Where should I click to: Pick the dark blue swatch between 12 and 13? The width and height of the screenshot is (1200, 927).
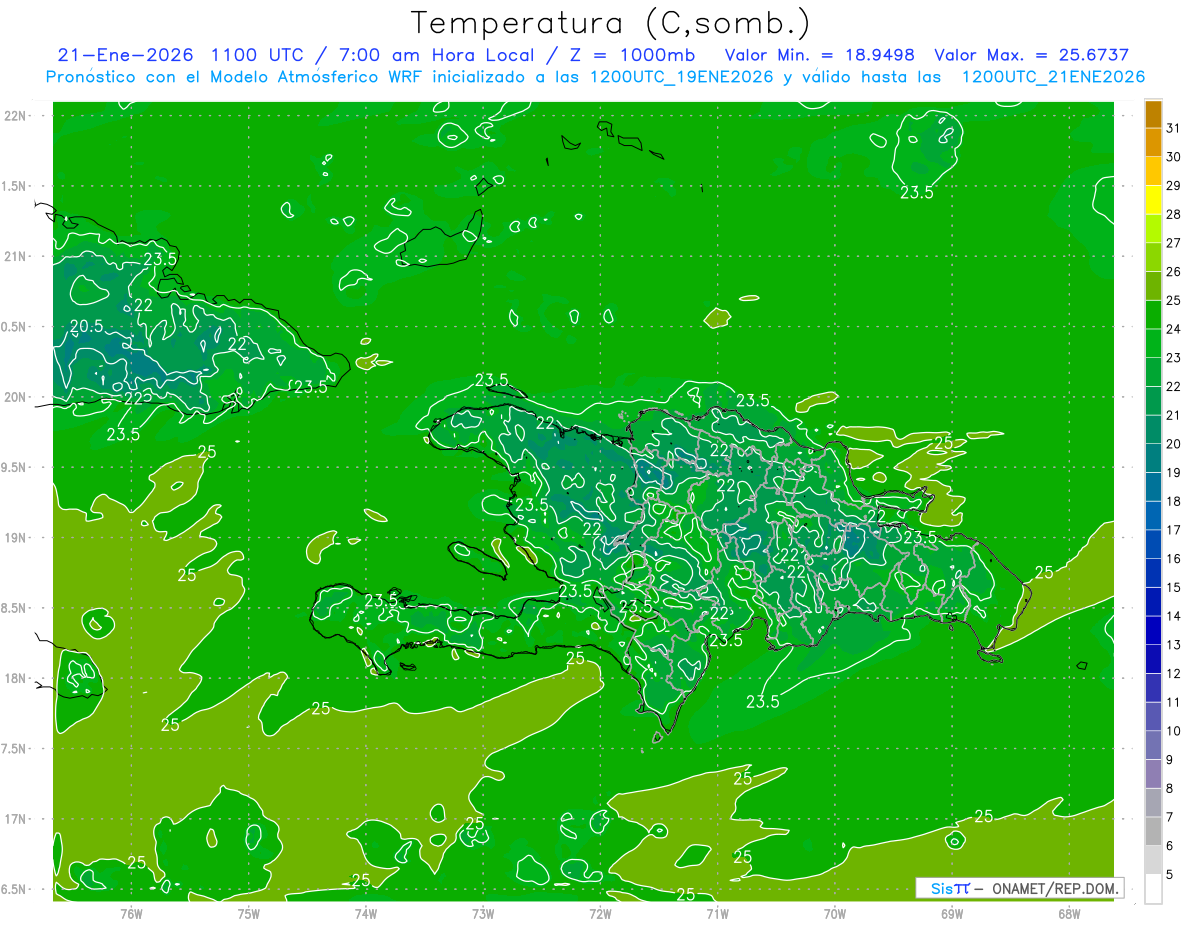1153,659
